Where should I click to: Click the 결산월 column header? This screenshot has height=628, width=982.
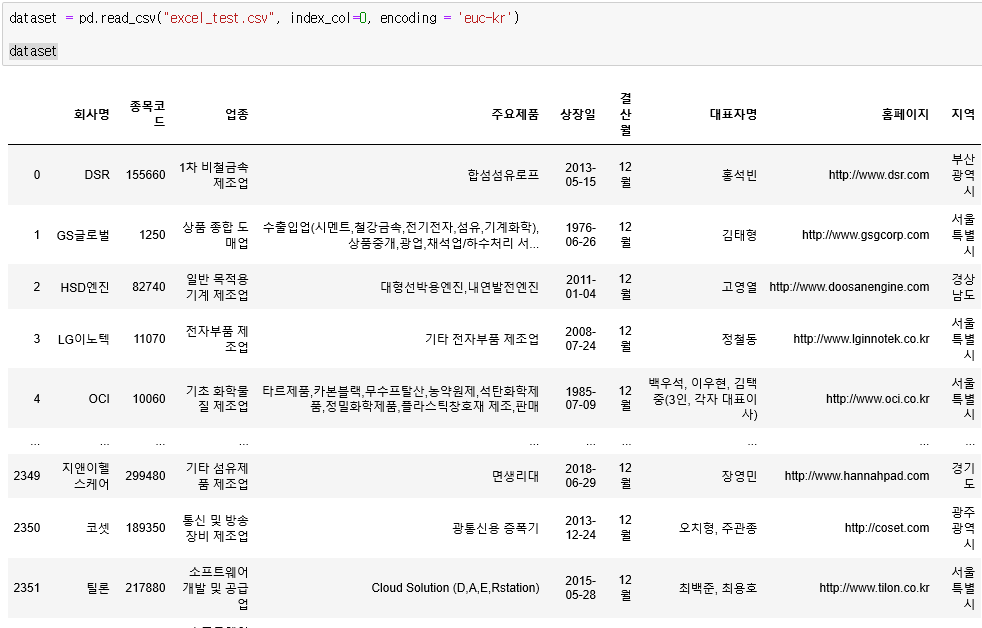[626, 114]
